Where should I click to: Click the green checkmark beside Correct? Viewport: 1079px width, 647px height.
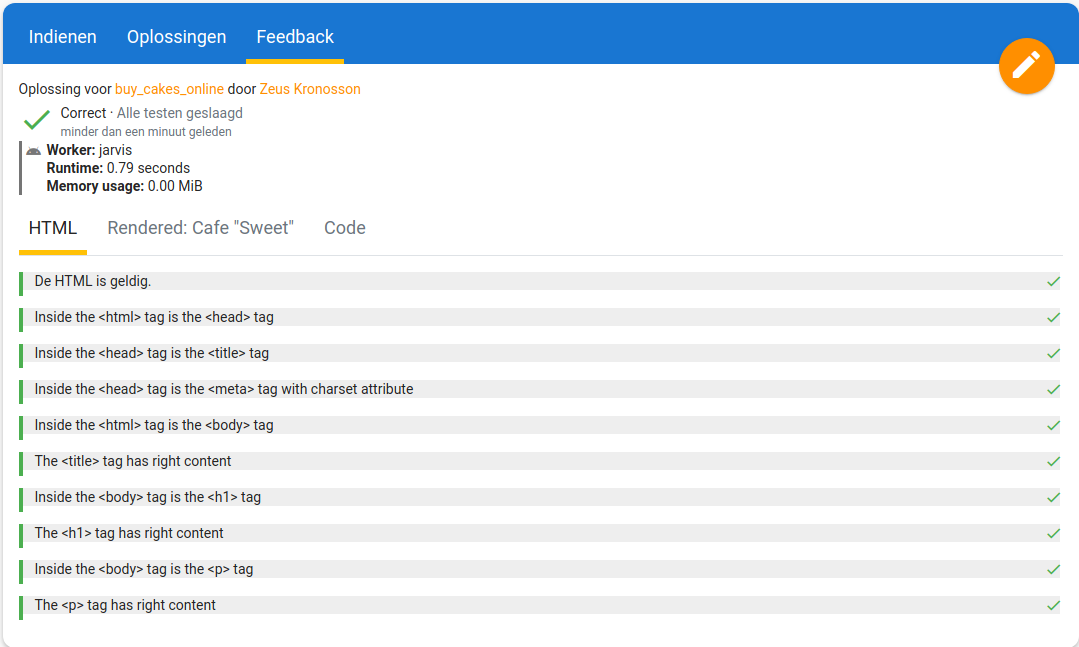point(36,119)
